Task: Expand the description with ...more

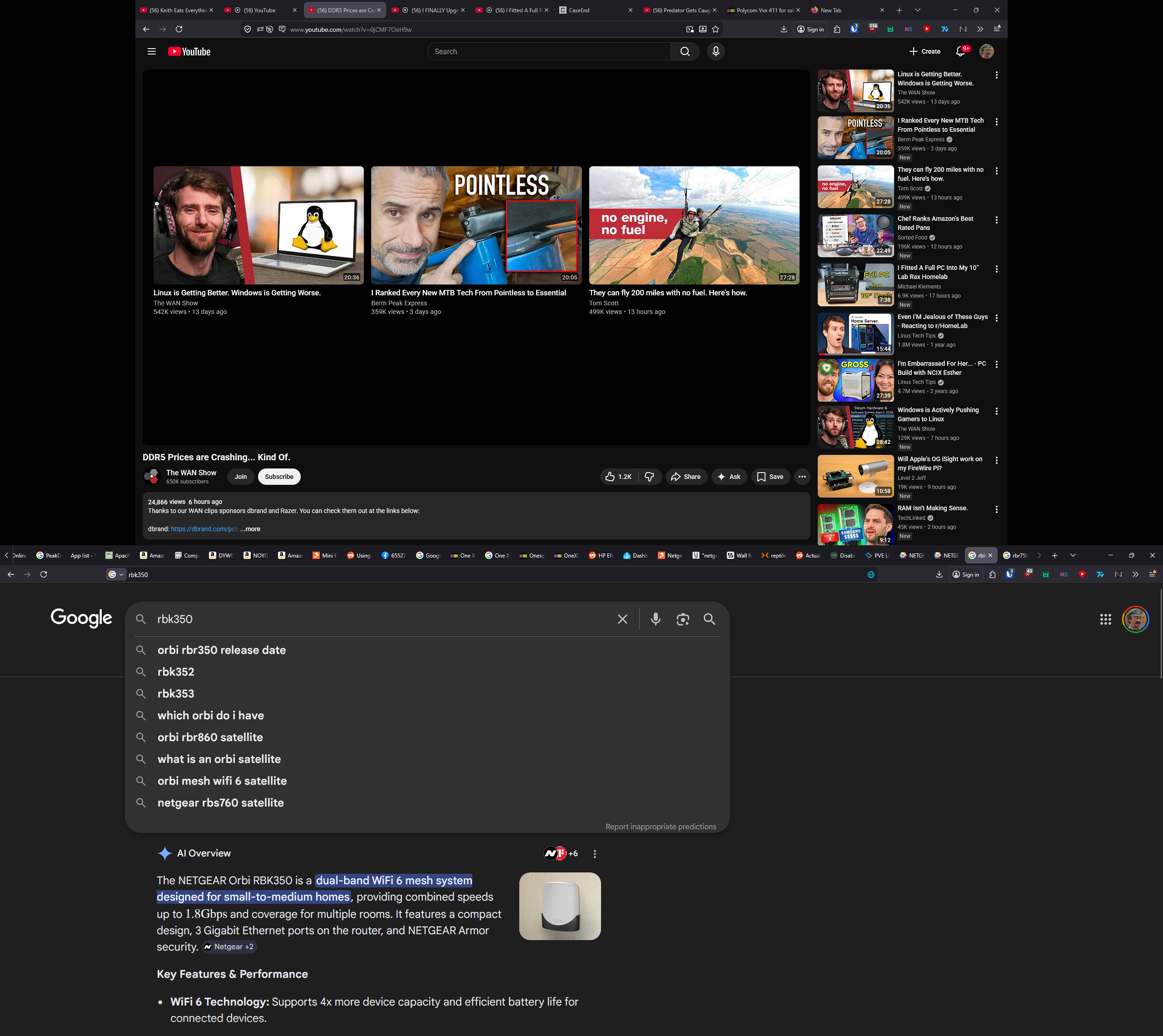Action: 250,529
